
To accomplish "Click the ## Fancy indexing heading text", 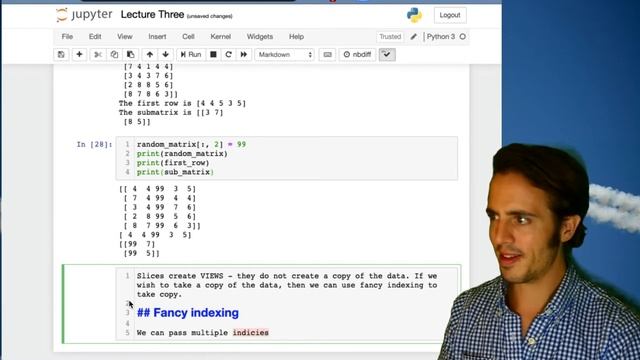I will 188,313.
